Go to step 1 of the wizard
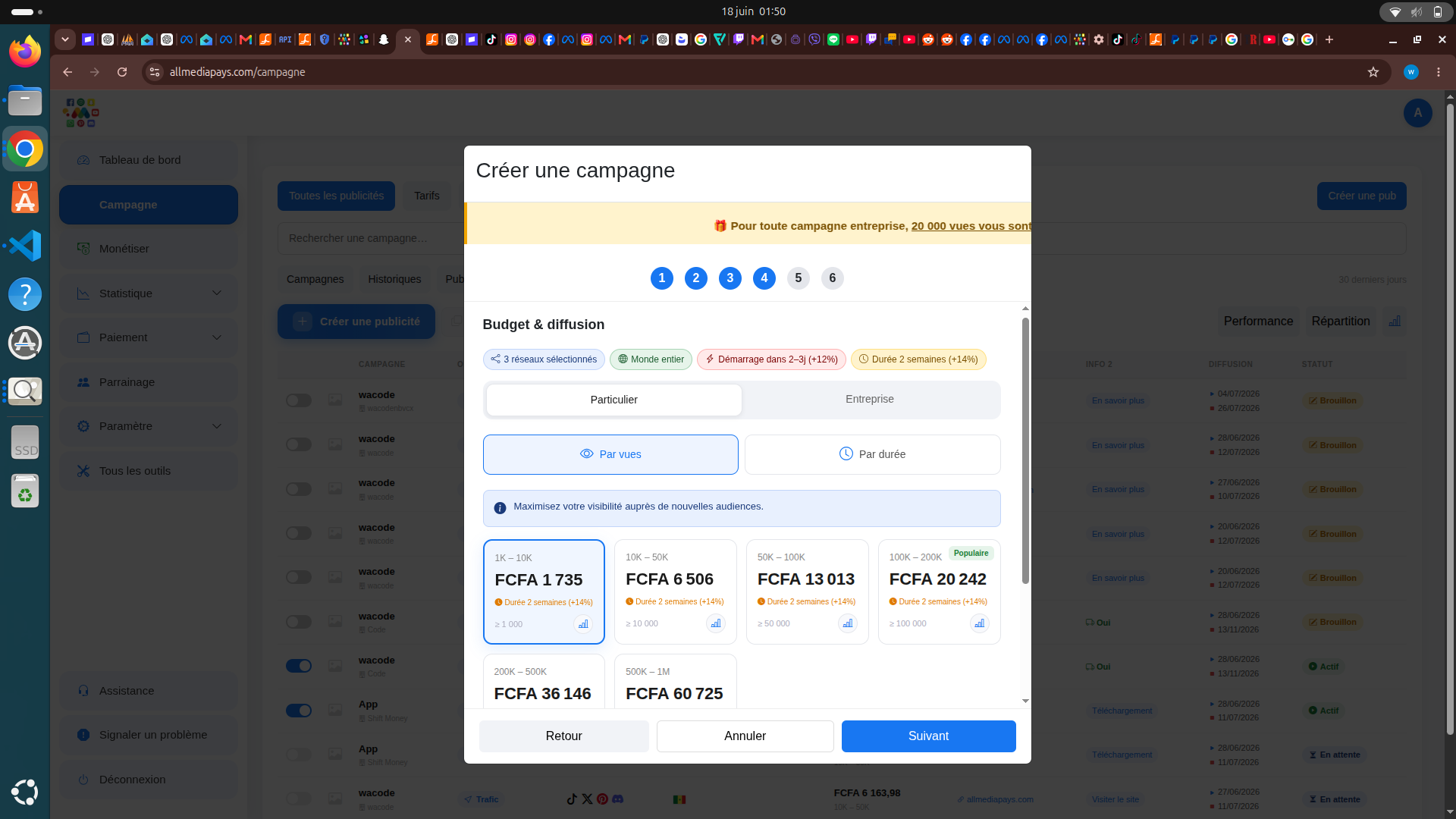The width and height of the screenshot is (1456, 819). click(x=662, y=278)
